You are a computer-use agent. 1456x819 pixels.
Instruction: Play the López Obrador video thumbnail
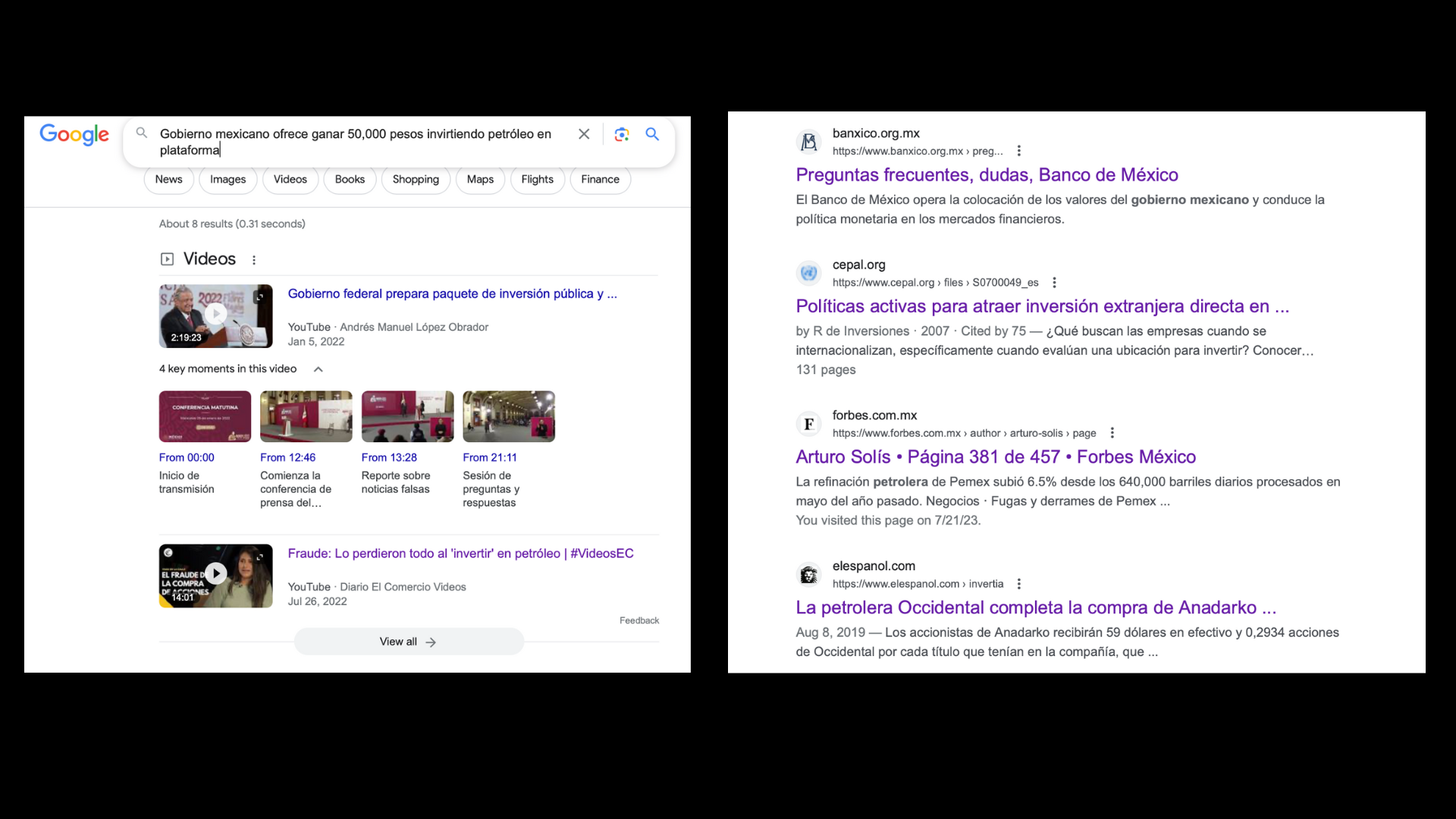click(215, 316)
